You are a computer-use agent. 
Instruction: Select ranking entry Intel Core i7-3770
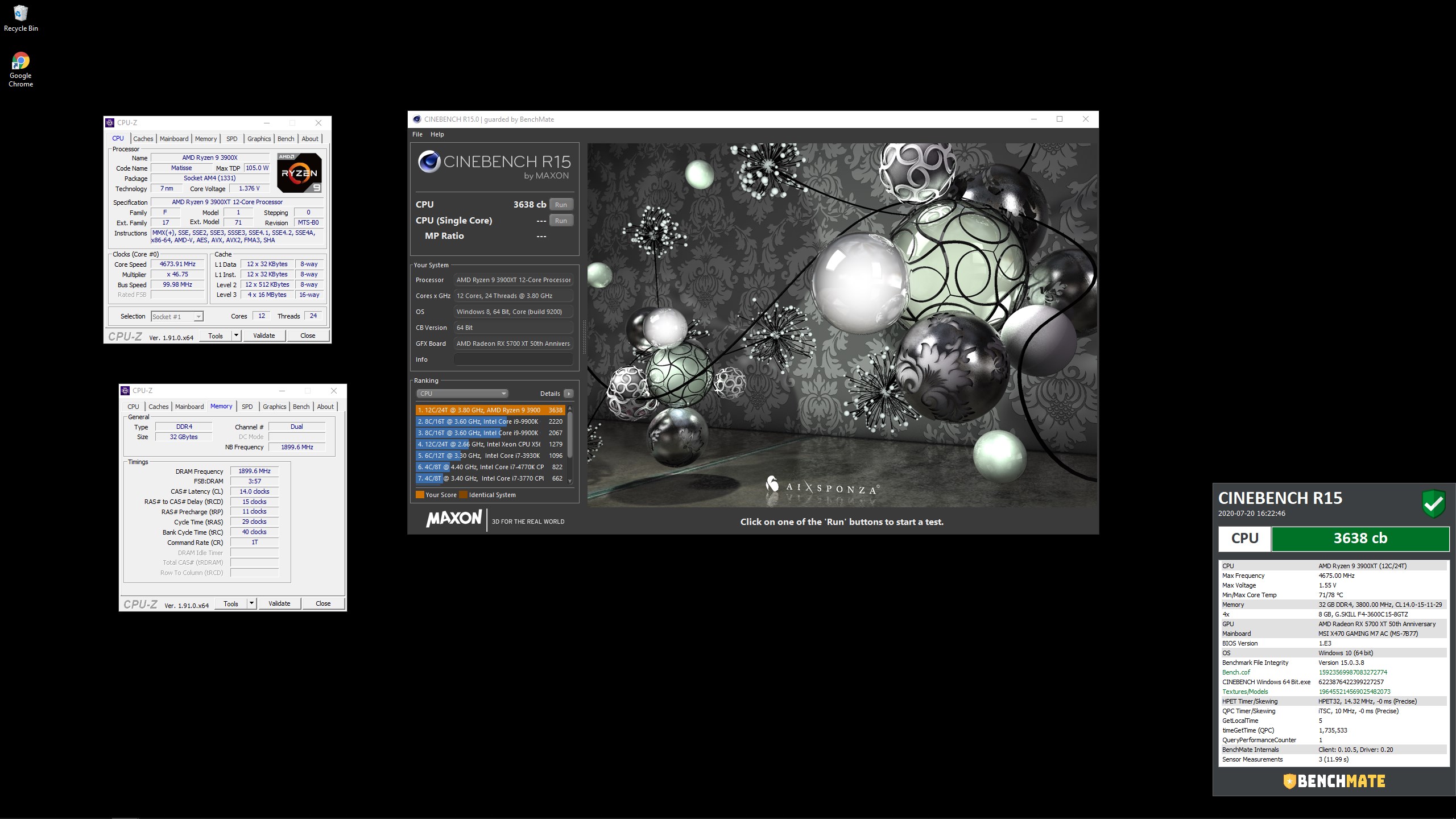[x=490, y=478]
